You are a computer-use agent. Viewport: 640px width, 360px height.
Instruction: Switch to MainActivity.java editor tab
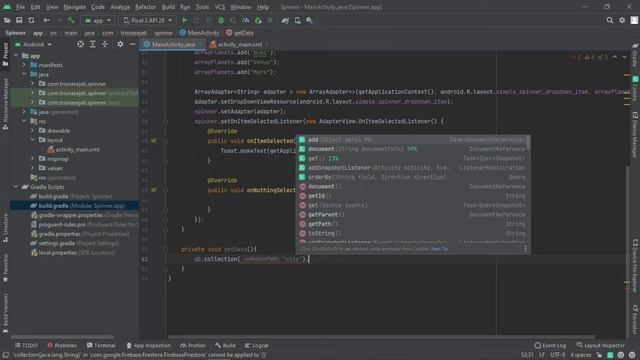coord(173,44)
